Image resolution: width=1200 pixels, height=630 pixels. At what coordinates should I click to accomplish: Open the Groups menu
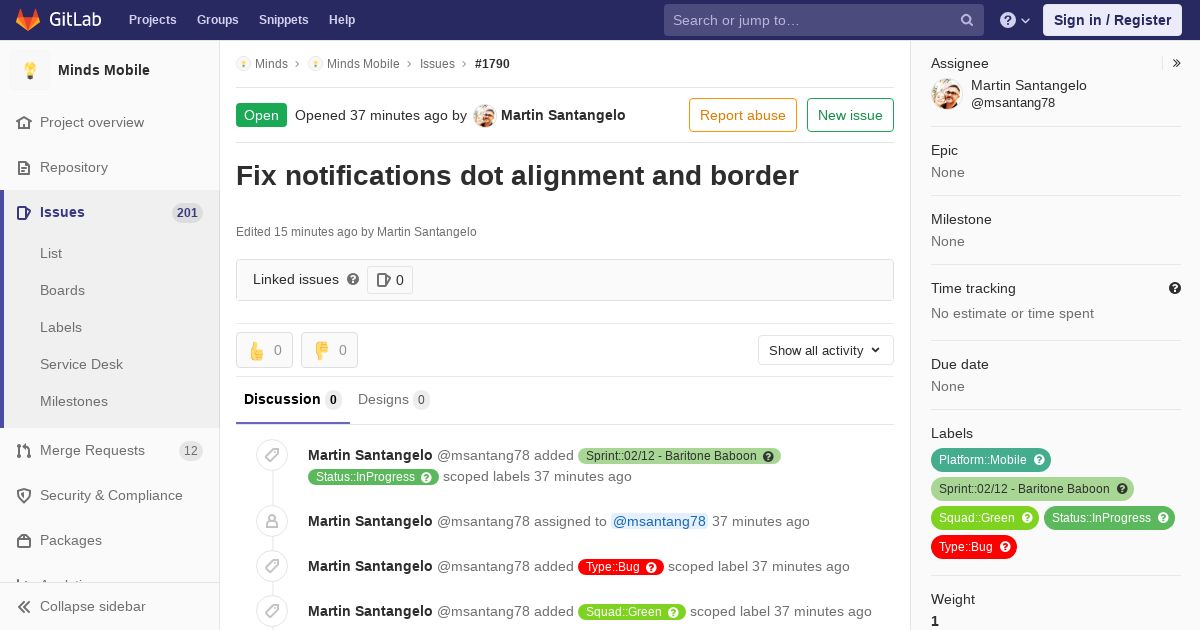(218, 20)
